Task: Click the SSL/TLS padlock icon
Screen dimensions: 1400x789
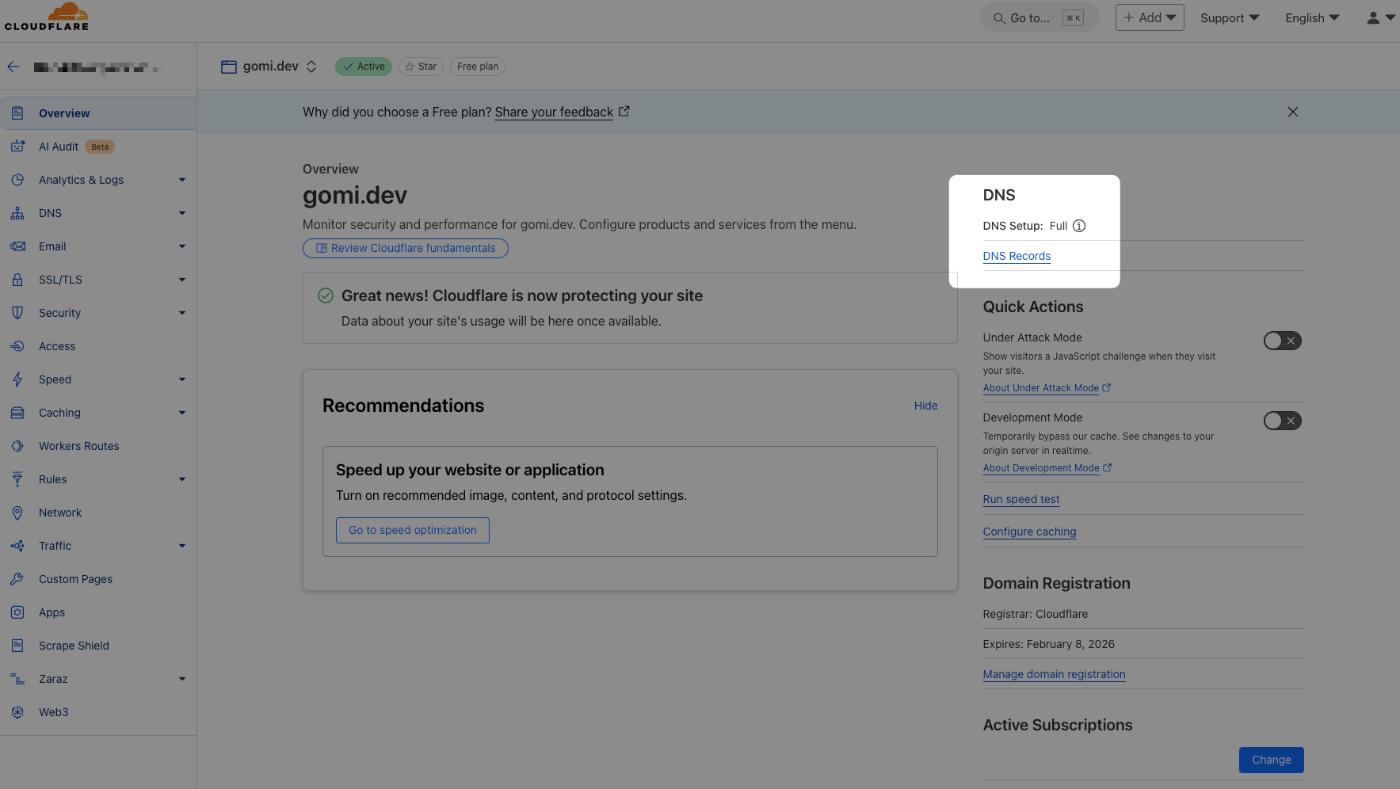Action: click(17, 280)
